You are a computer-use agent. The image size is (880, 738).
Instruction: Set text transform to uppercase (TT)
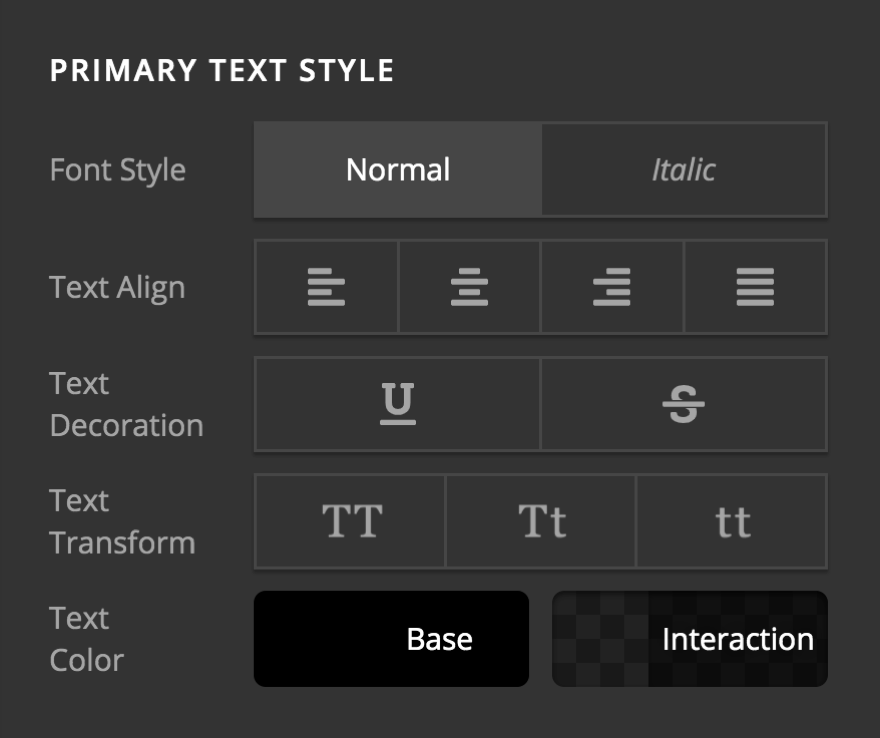[348, 520]
